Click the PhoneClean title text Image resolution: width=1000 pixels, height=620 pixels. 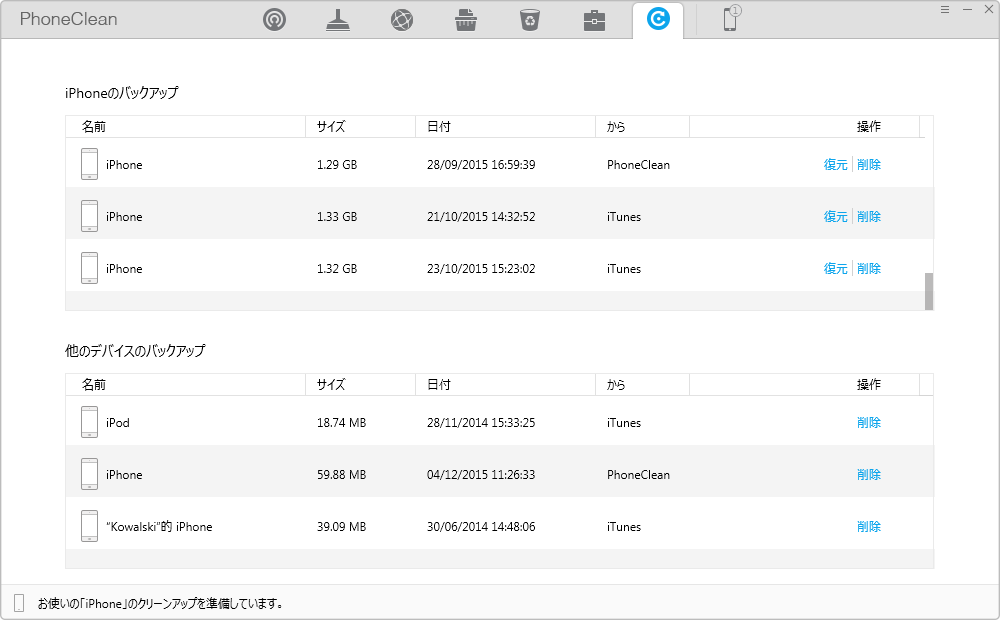click(68, 19)
